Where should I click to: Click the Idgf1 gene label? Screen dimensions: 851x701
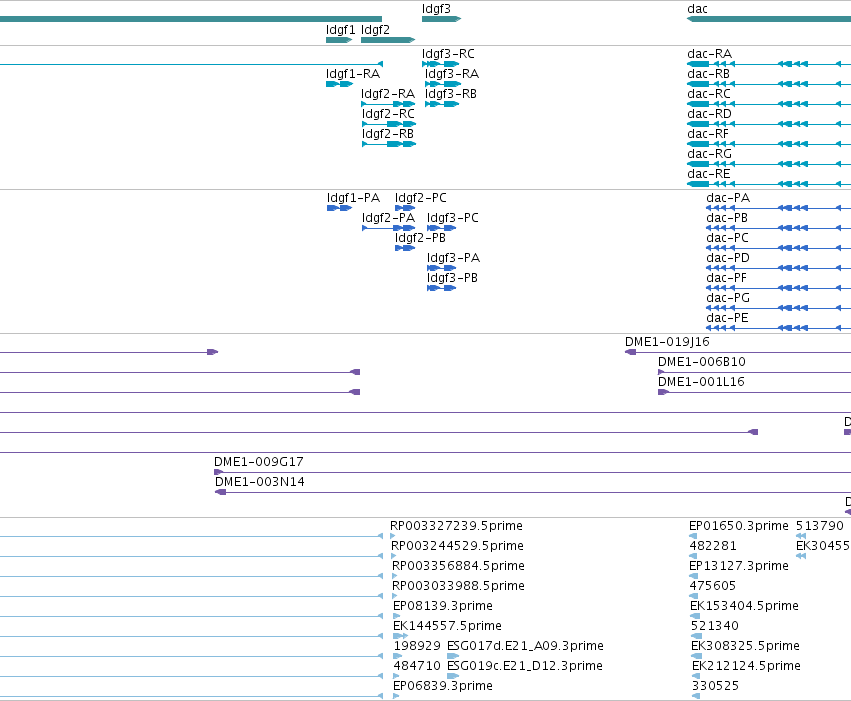click(340, 30)
